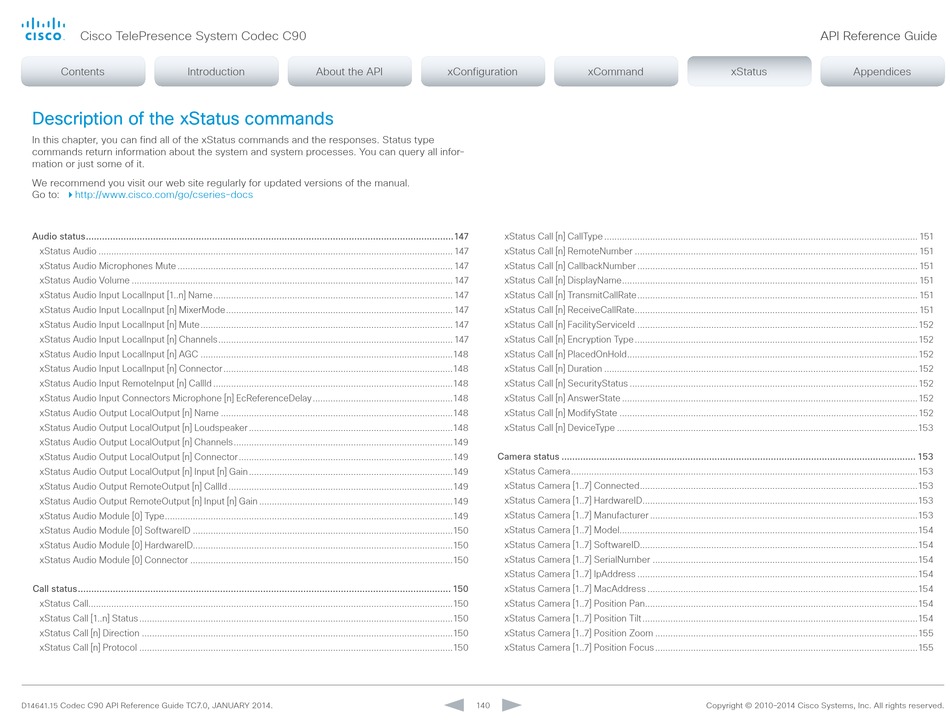
Task: Select the xCommand tab
Action: click(x=616, y=71)
